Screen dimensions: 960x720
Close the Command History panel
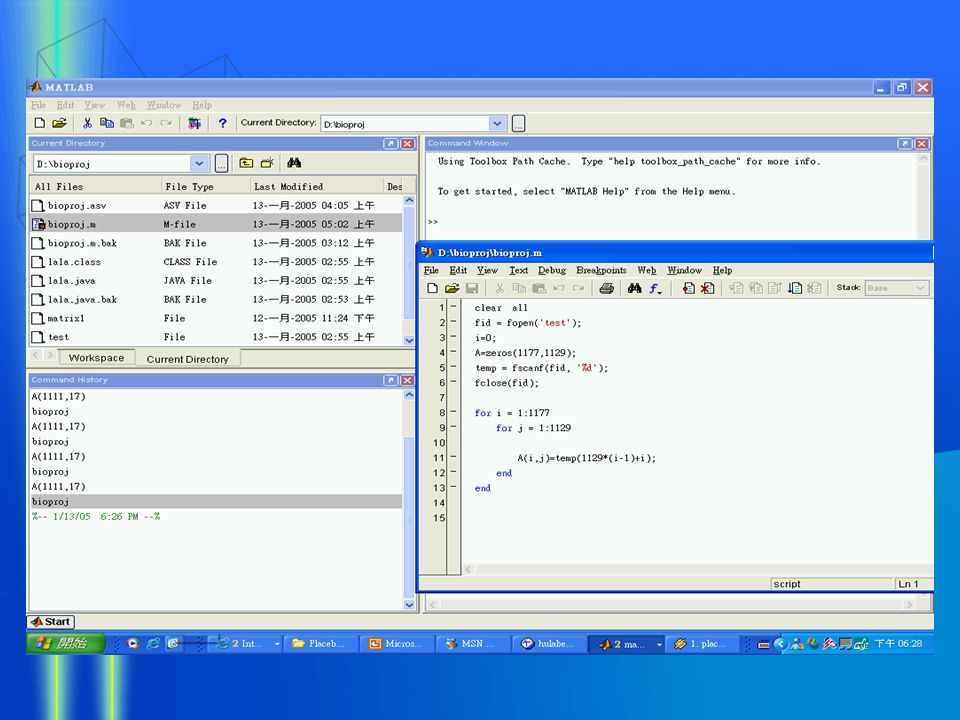pyautogui.click(x=408, y=380)
